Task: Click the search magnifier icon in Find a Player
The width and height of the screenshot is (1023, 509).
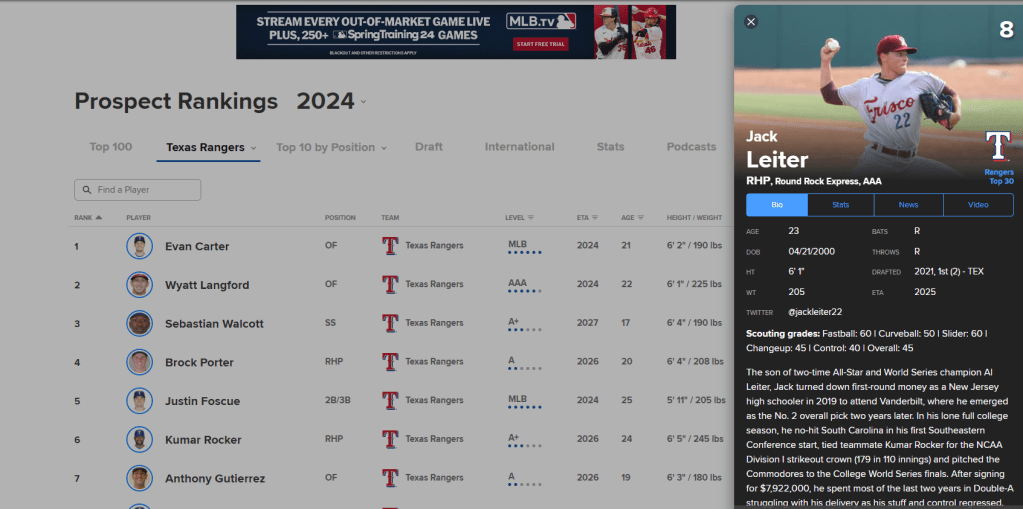Action: click(x=86, y=190)
